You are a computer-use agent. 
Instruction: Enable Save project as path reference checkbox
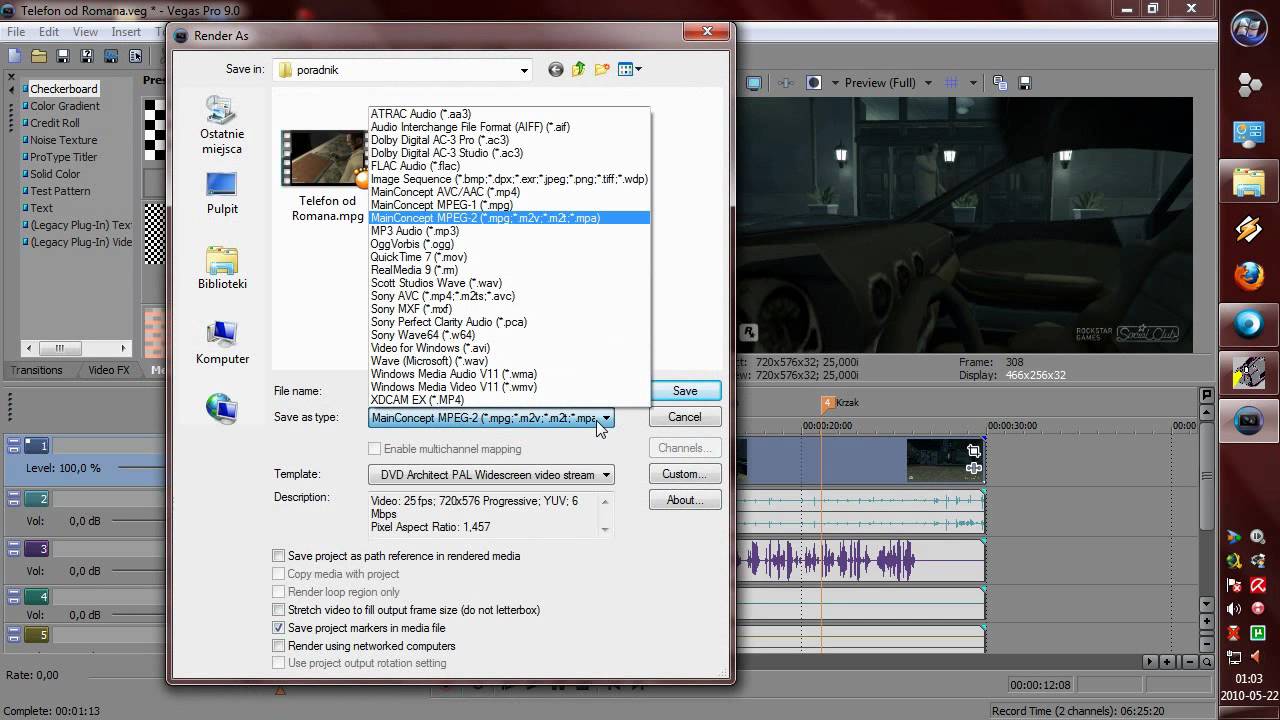click(x=279, y=556)
